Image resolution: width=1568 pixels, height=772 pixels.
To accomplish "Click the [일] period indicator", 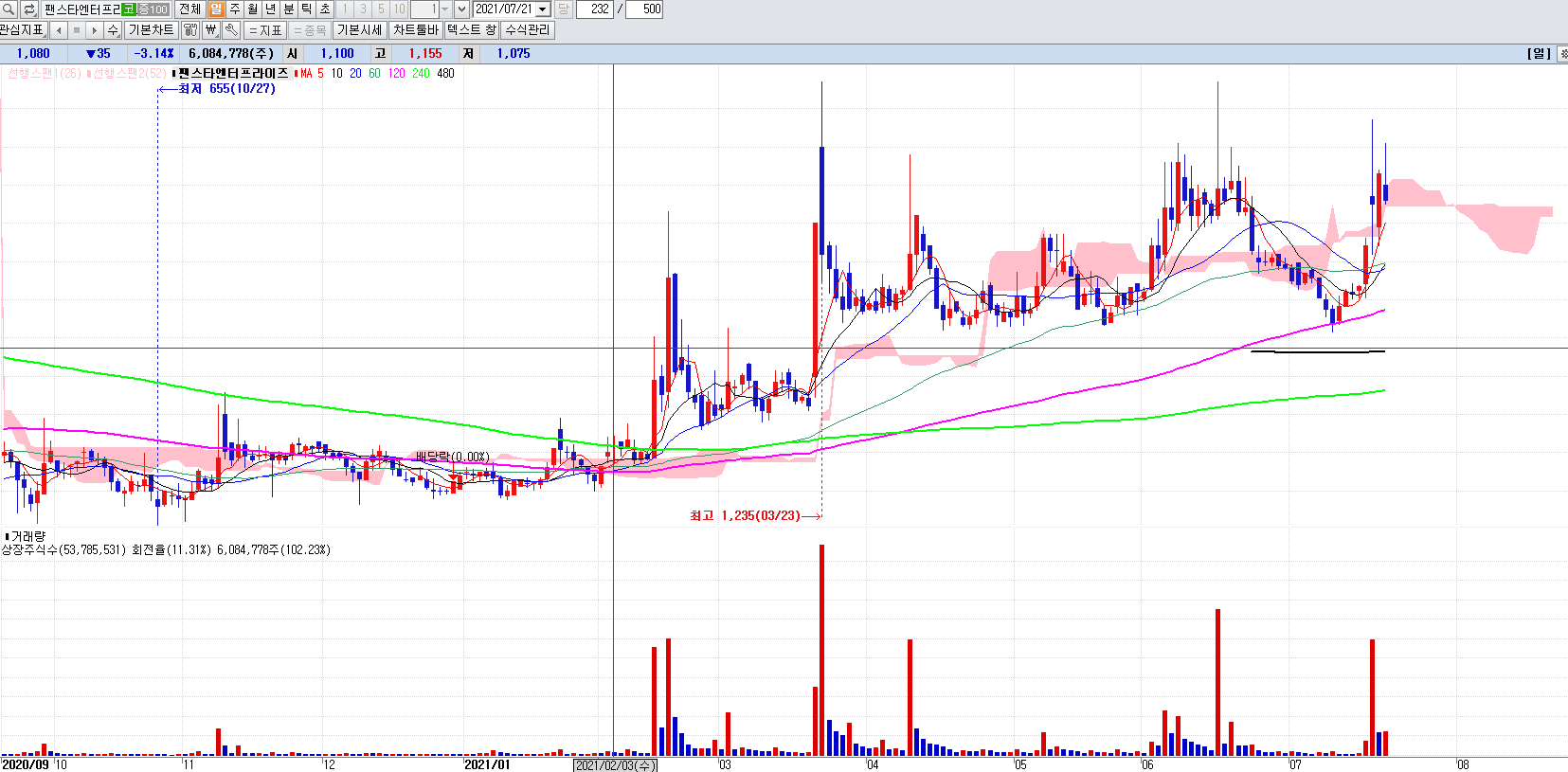I will 1539,54.
